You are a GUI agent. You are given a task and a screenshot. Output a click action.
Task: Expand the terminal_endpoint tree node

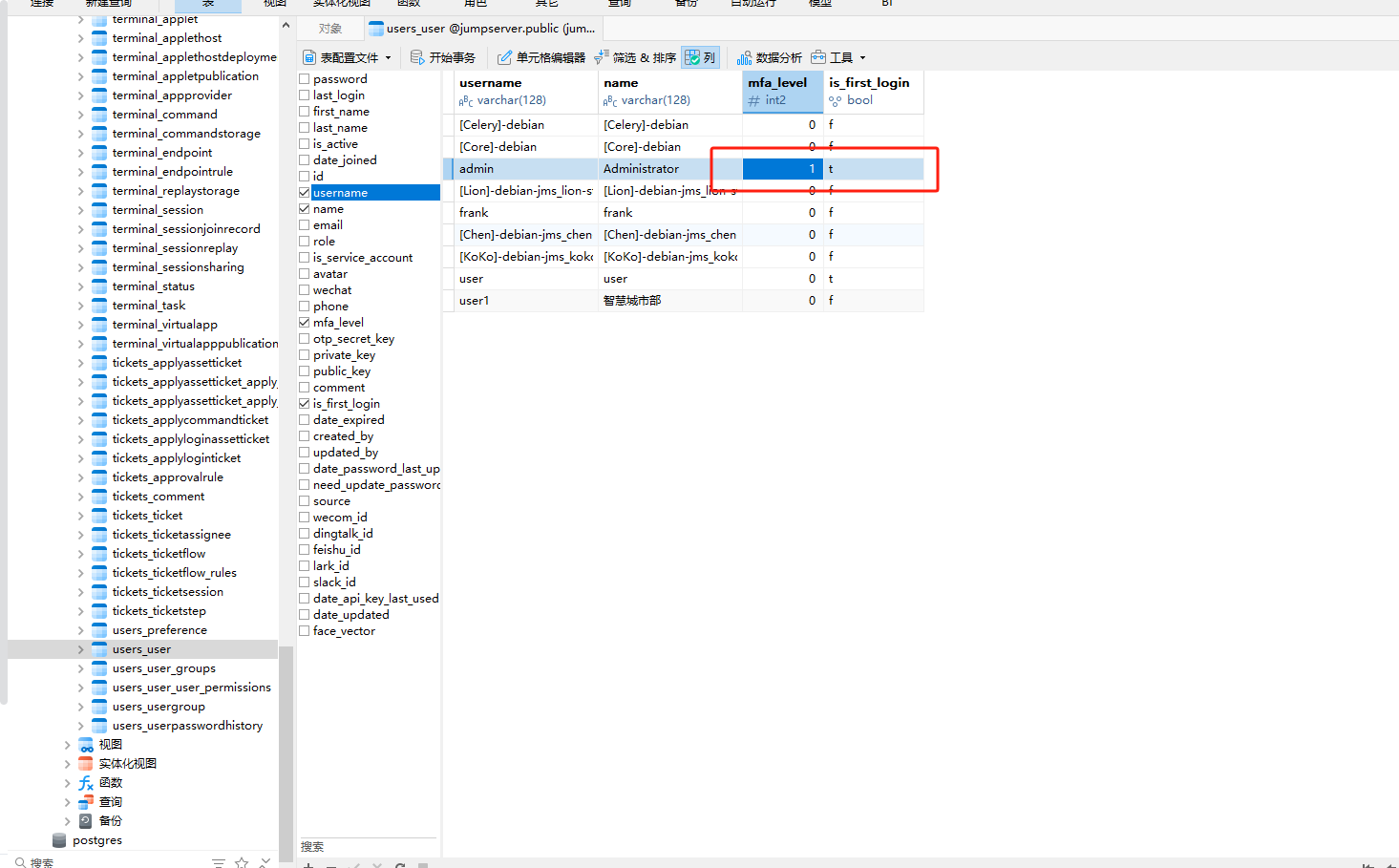(x=80, y=153)
